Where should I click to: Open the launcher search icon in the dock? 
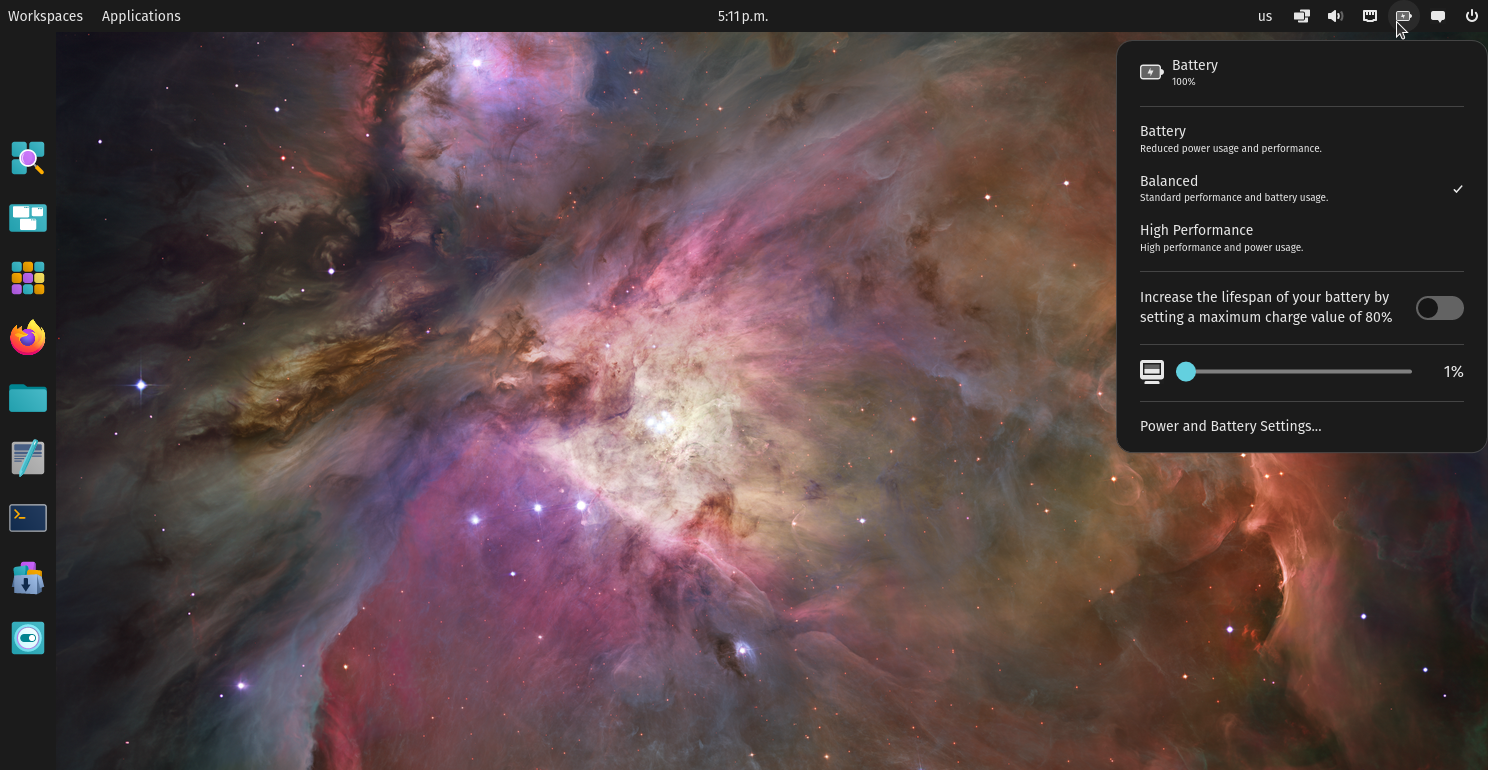(28, 158)
